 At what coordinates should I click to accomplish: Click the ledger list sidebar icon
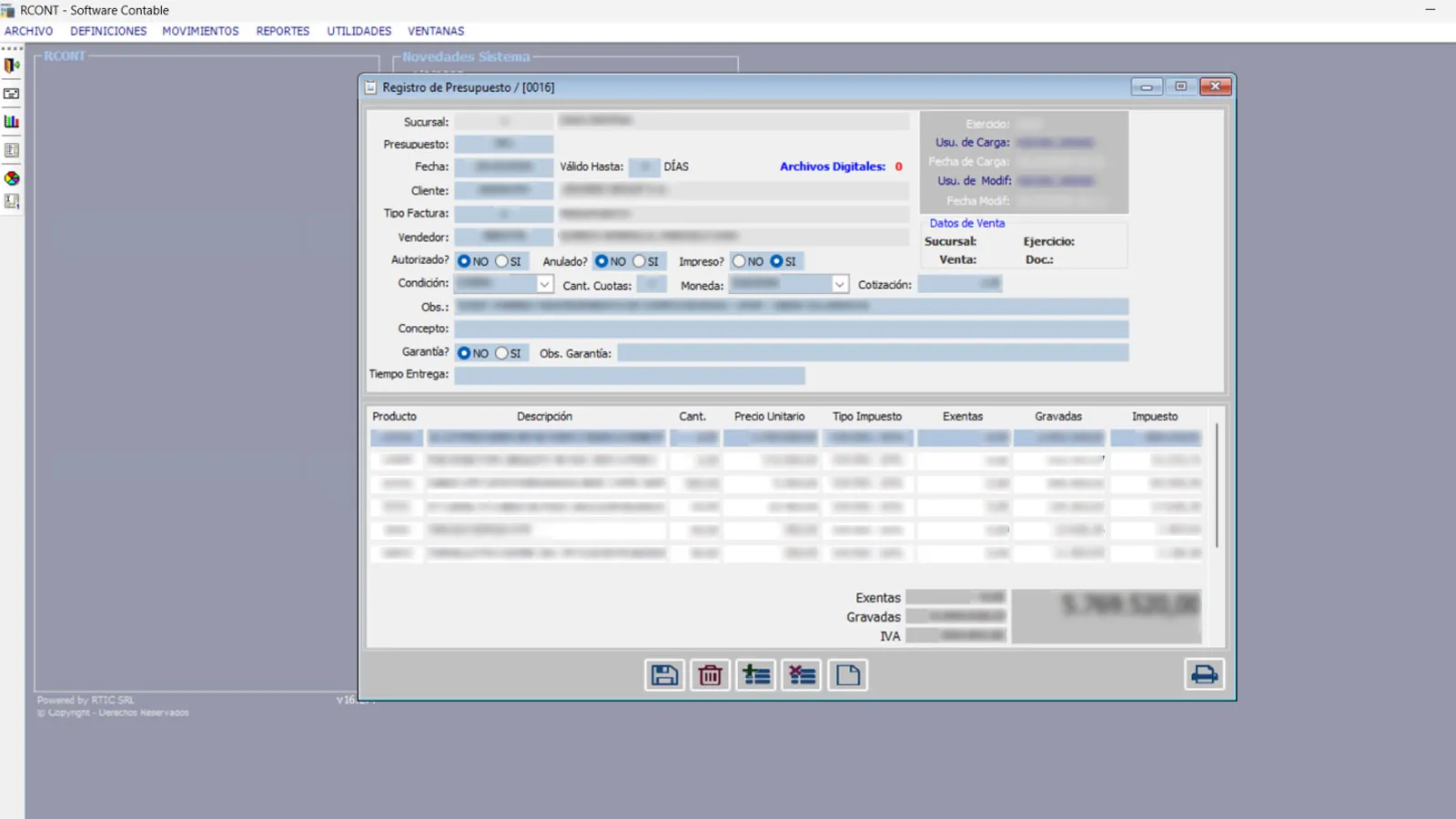tap(12, 150)
